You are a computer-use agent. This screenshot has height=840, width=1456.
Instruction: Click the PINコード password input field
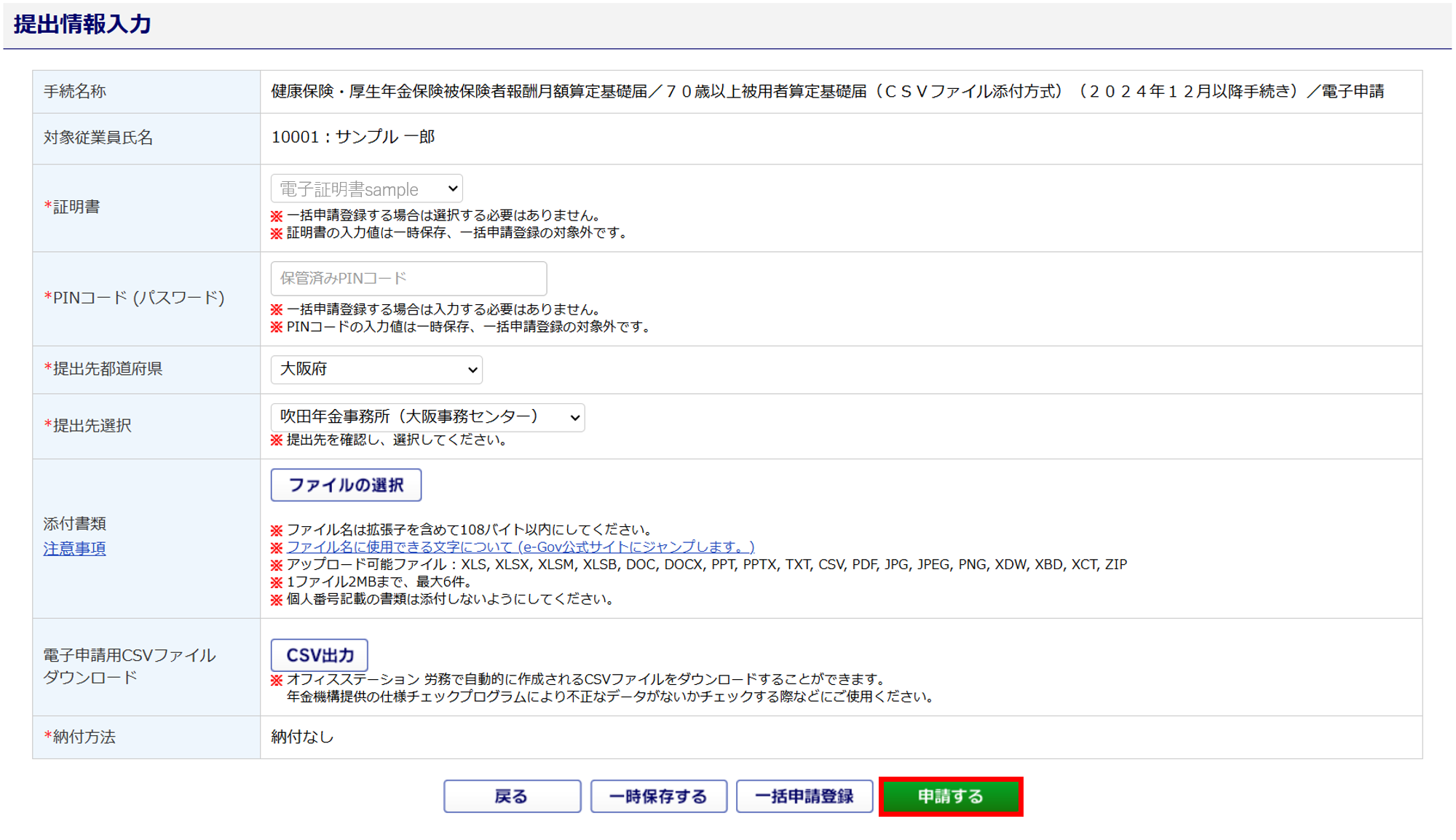[x=408, y=278]
